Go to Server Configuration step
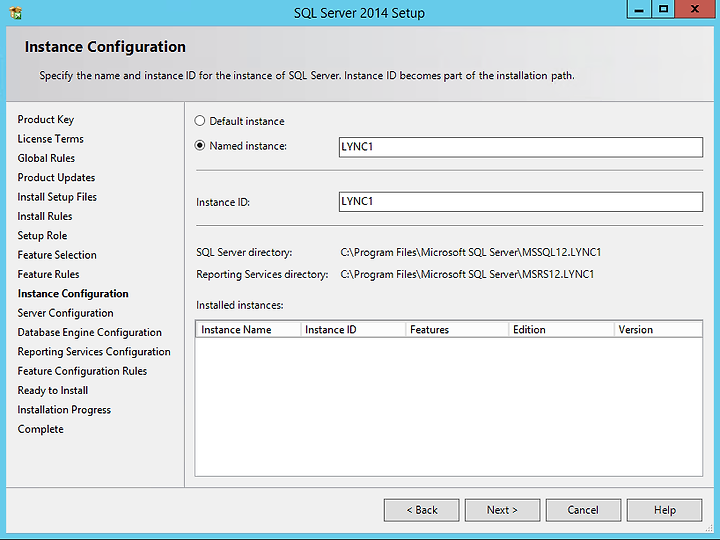This screenshot has width=720, height=540. coord(65,313)
